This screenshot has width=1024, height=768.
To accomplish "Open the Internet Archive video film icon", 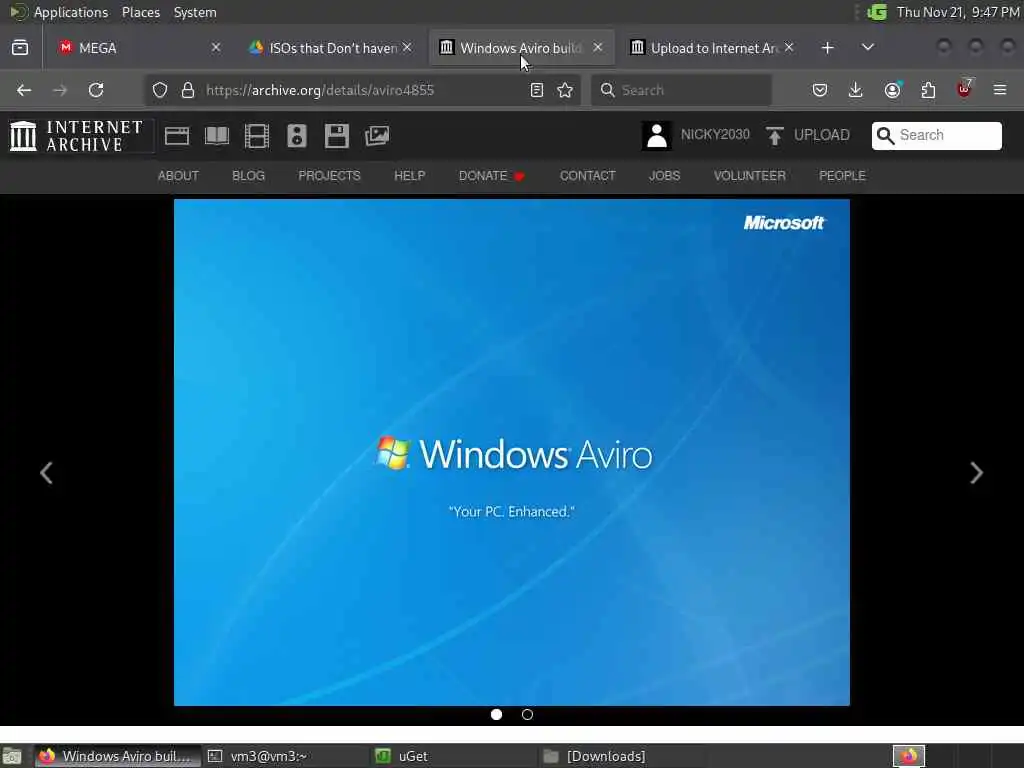I will pos(257,136).
